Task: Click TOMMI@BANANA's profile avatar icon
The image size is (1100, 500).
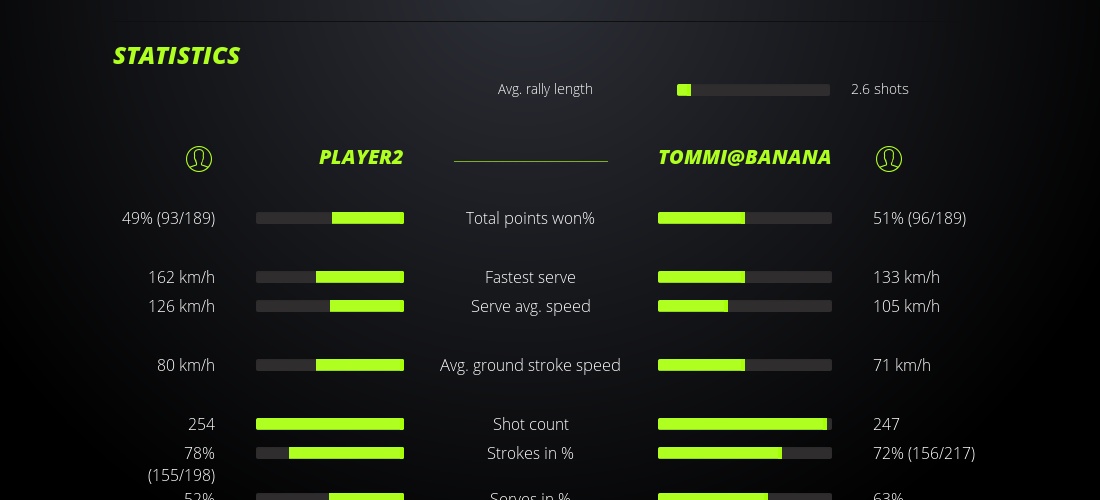Action: (x=888, y=158)
